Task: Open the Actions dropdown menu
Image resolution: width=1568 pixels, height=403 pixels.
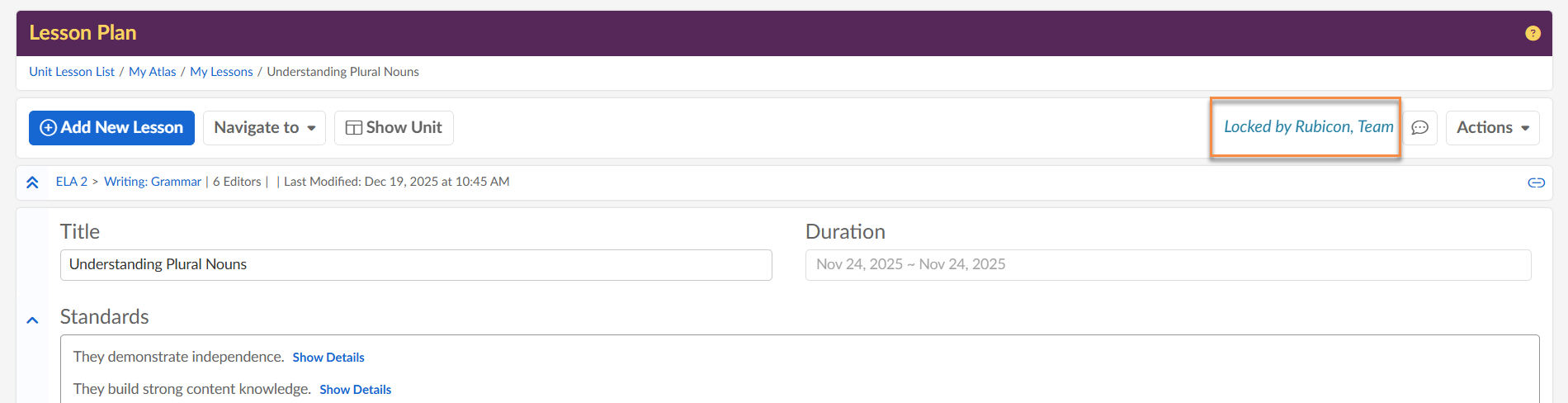Action: (x=1492, y=128)
